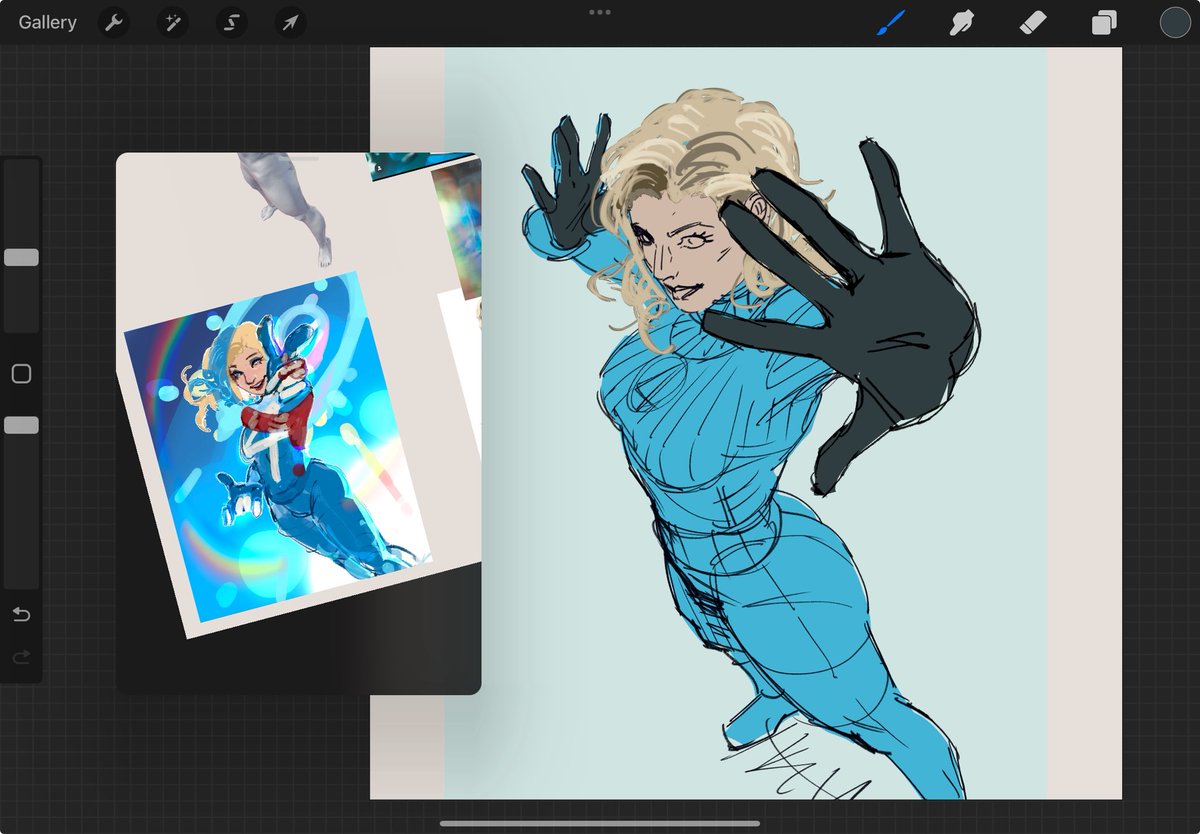
Task: Tap the undo arrow
Action: [x=21, y=614]
